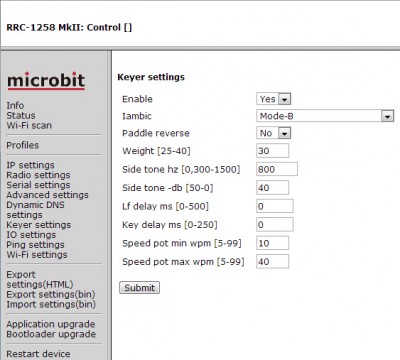
Task: Click the Lf delay ms field
Action: pos(275,206)
